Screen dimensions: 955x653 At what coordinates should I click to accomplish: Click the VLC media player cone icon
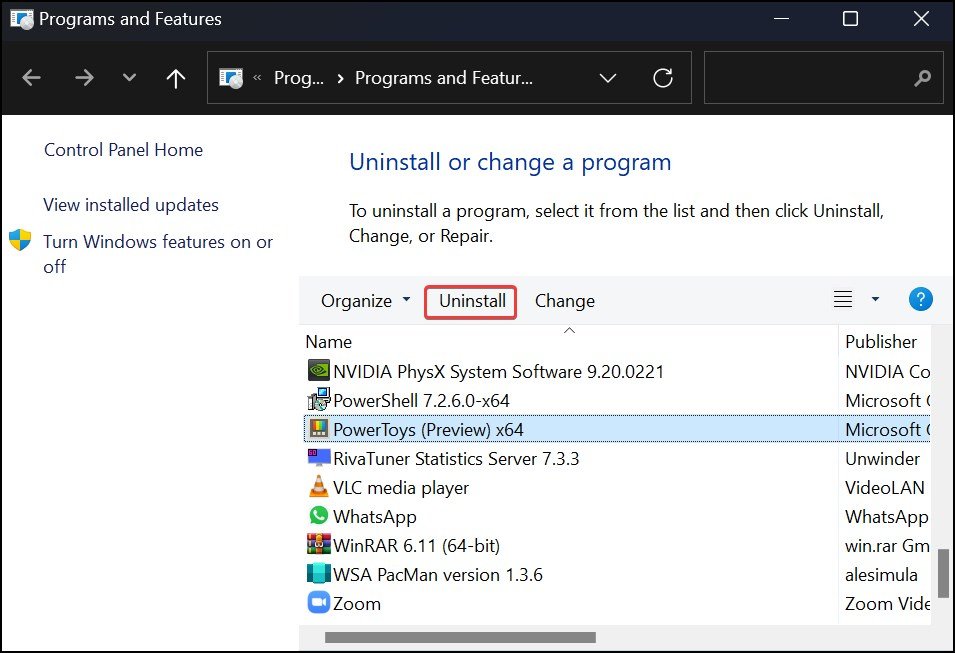[x=318, y=488]
